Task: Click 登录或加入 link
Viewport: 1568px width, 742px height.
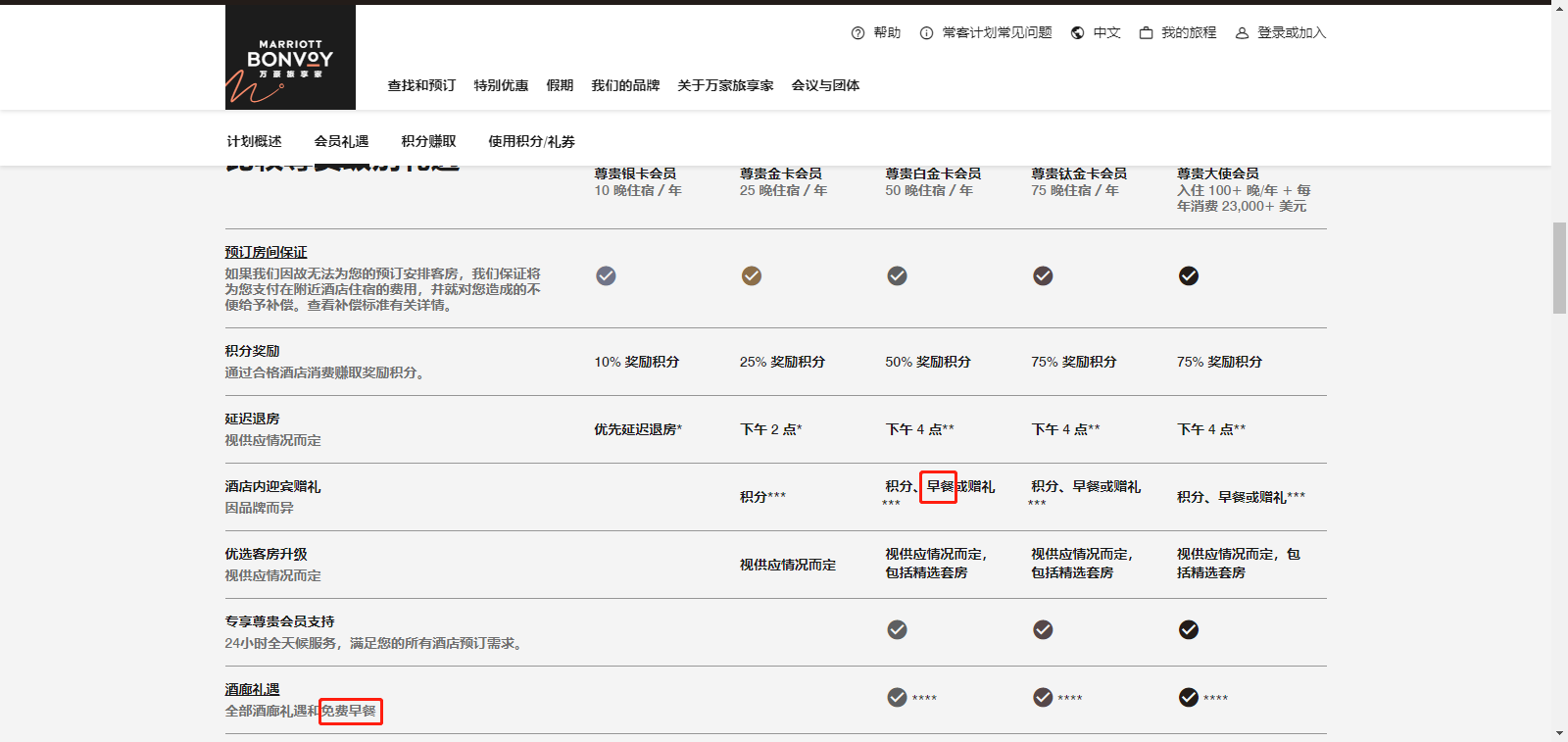Action: pyautogui.click(x=1292, y=33)
